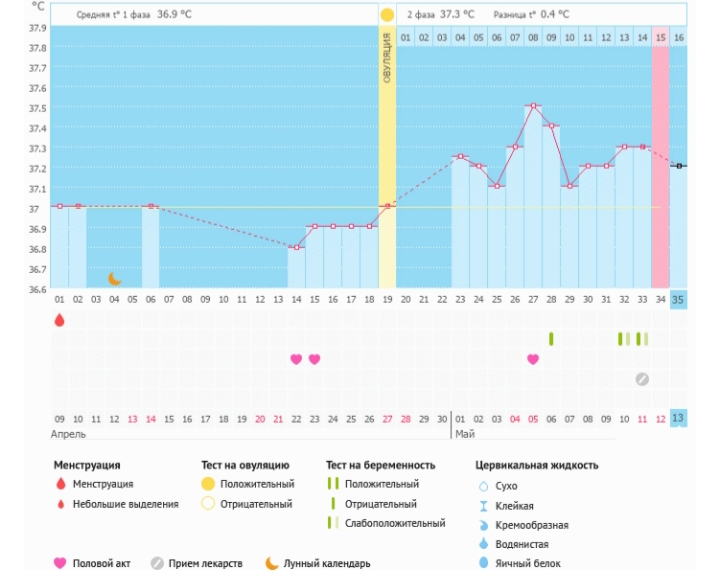Image resolution: width=720 pixels, height=578 pixels.
Task: Click the Апрель month label
Action: (70, 435)
